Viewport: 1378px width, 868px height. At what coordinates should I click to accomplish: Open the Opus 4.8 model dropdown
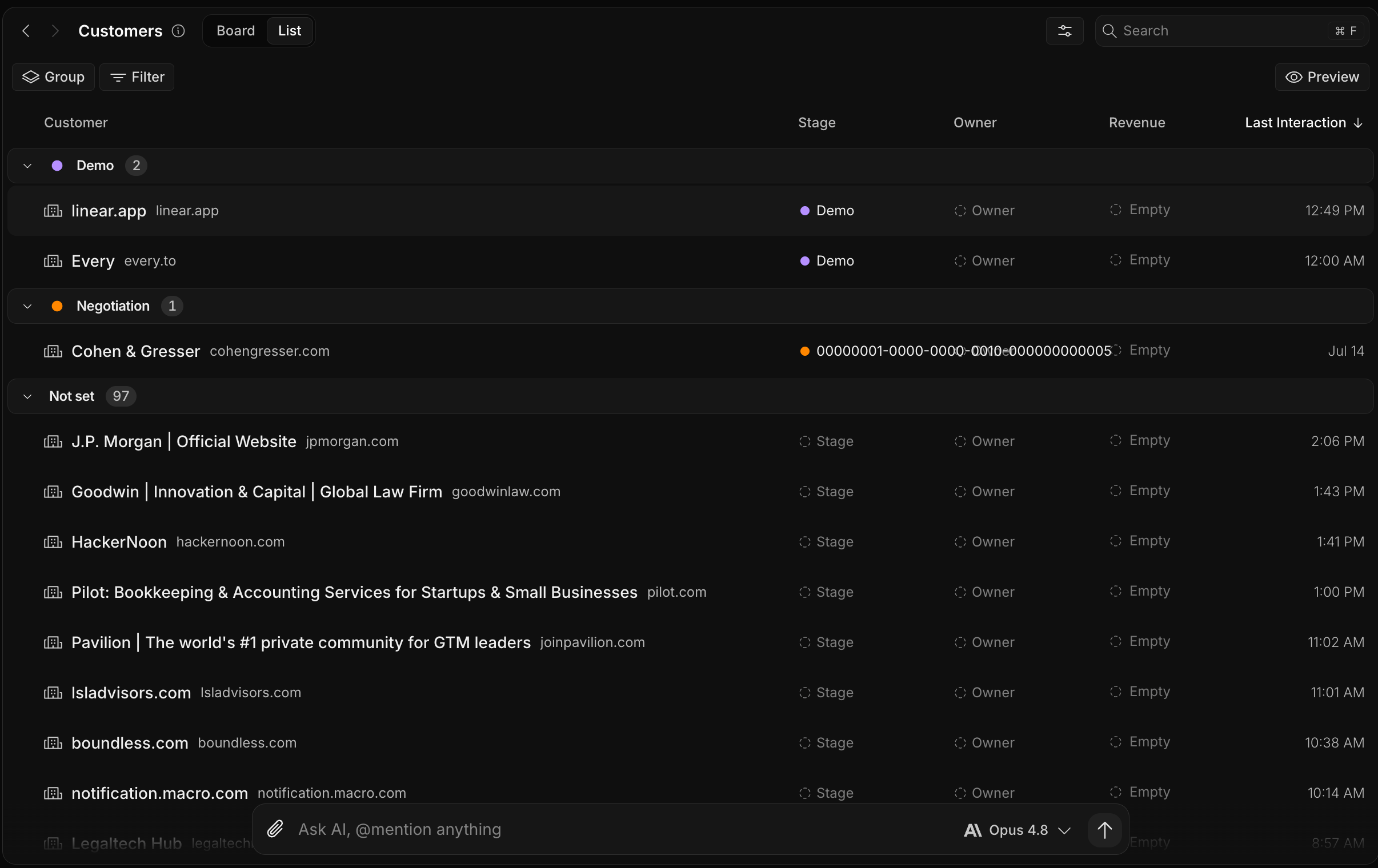(x=1017, y=830)
